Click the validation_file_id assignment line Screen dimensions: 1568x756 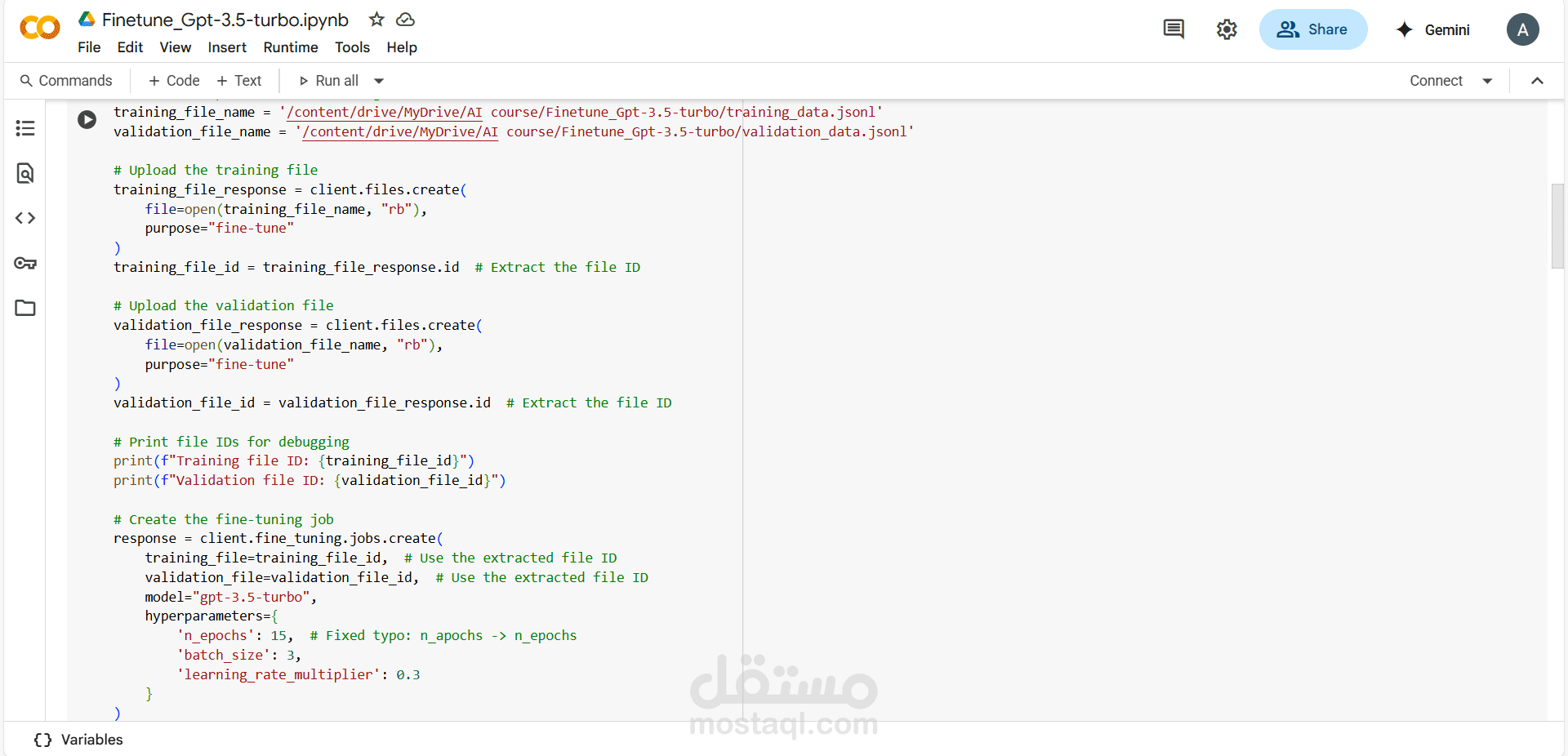[392, 403]
